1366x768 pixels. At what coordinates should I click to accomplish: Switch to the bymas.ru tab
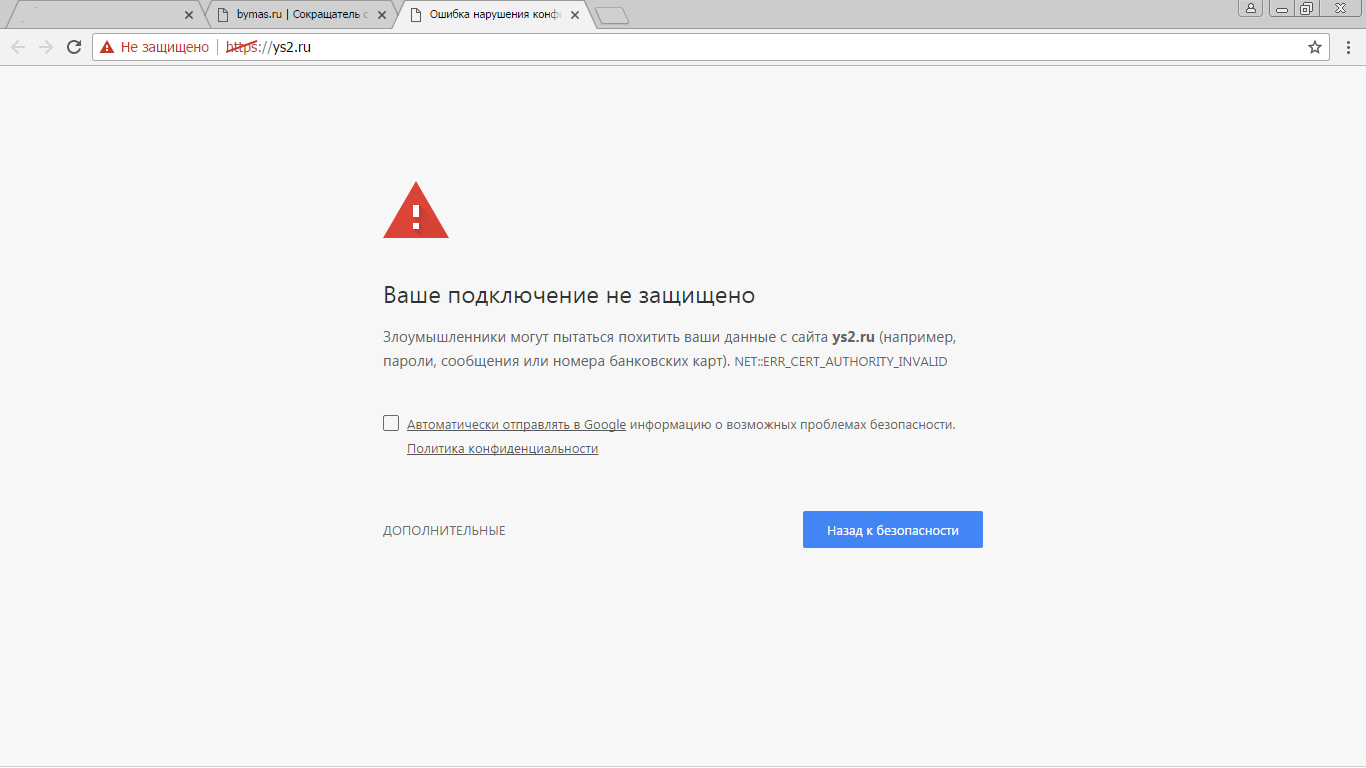[295, 15]
